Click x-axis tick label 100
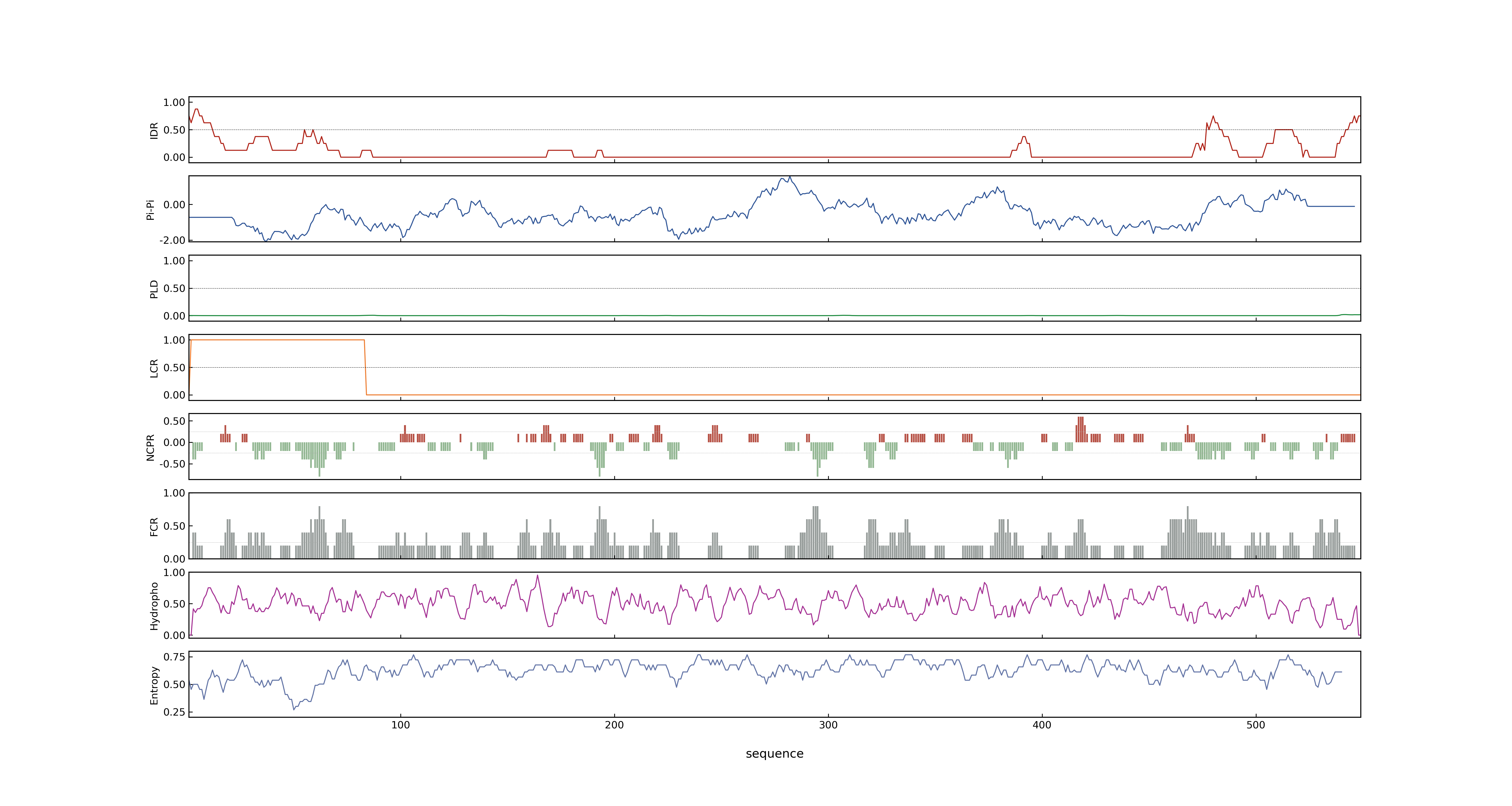Viewport: 1512px width, 806px height. click(400, 725)
